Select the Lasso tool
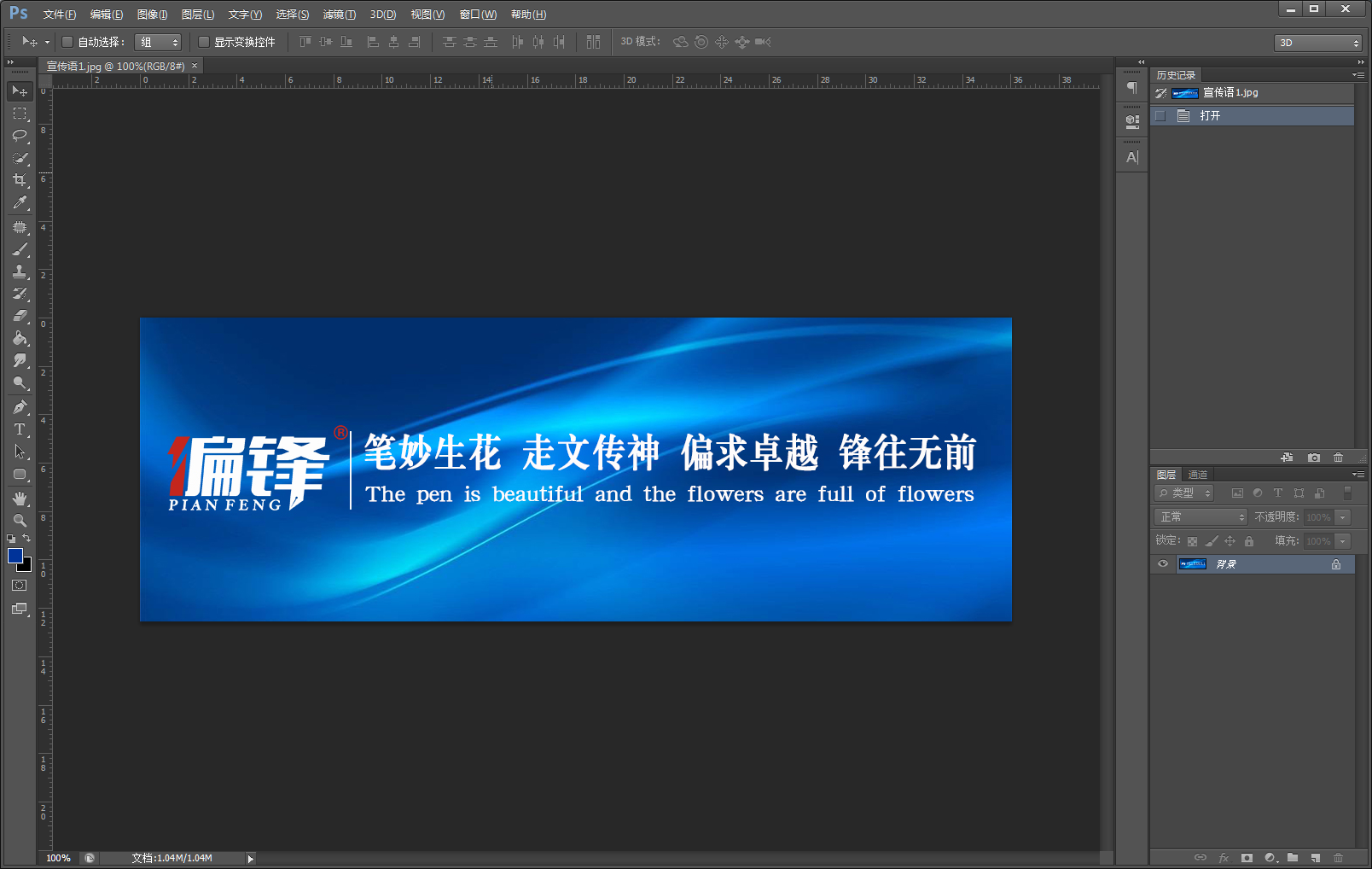This screenshot has width=1372, height=869. [20, 135]
